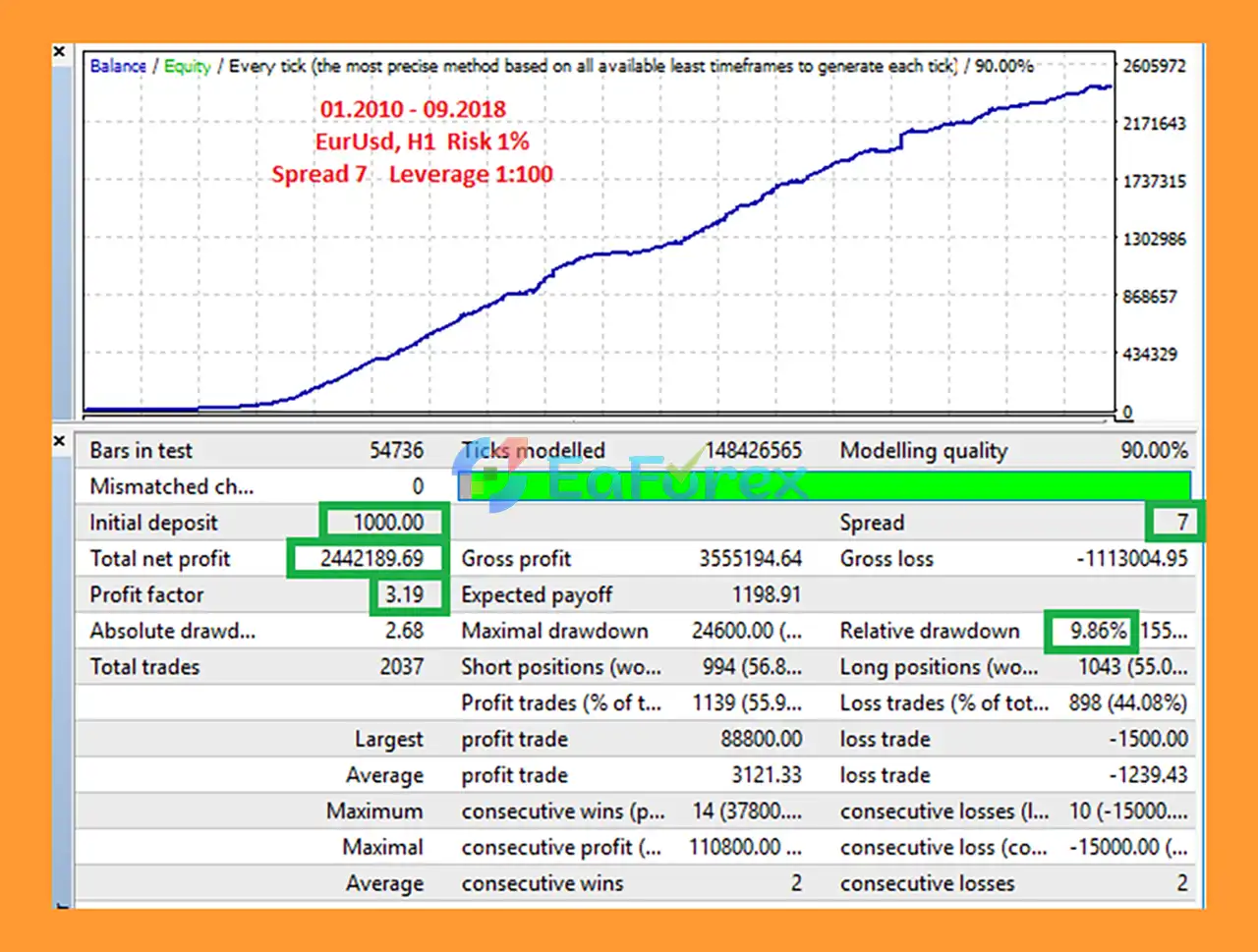Click the 2605972 top axis label
This screenshot has height=952, width=1258.
(1154, 66)
